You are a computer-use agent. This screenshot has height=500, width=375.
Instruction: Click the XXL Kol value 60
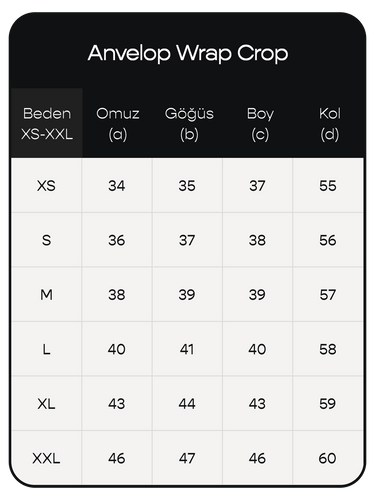point(328,458)
